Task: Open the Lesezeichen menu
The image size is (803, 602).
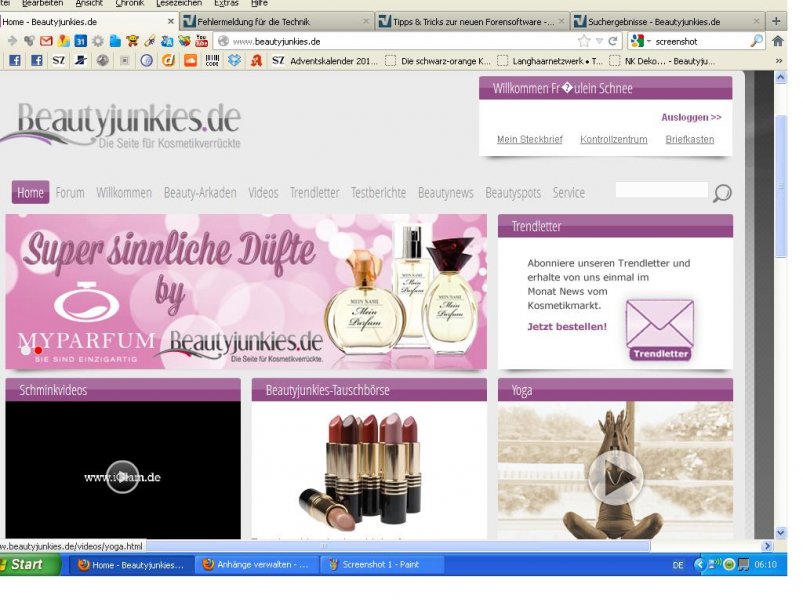Action: [x=178, y=3]
